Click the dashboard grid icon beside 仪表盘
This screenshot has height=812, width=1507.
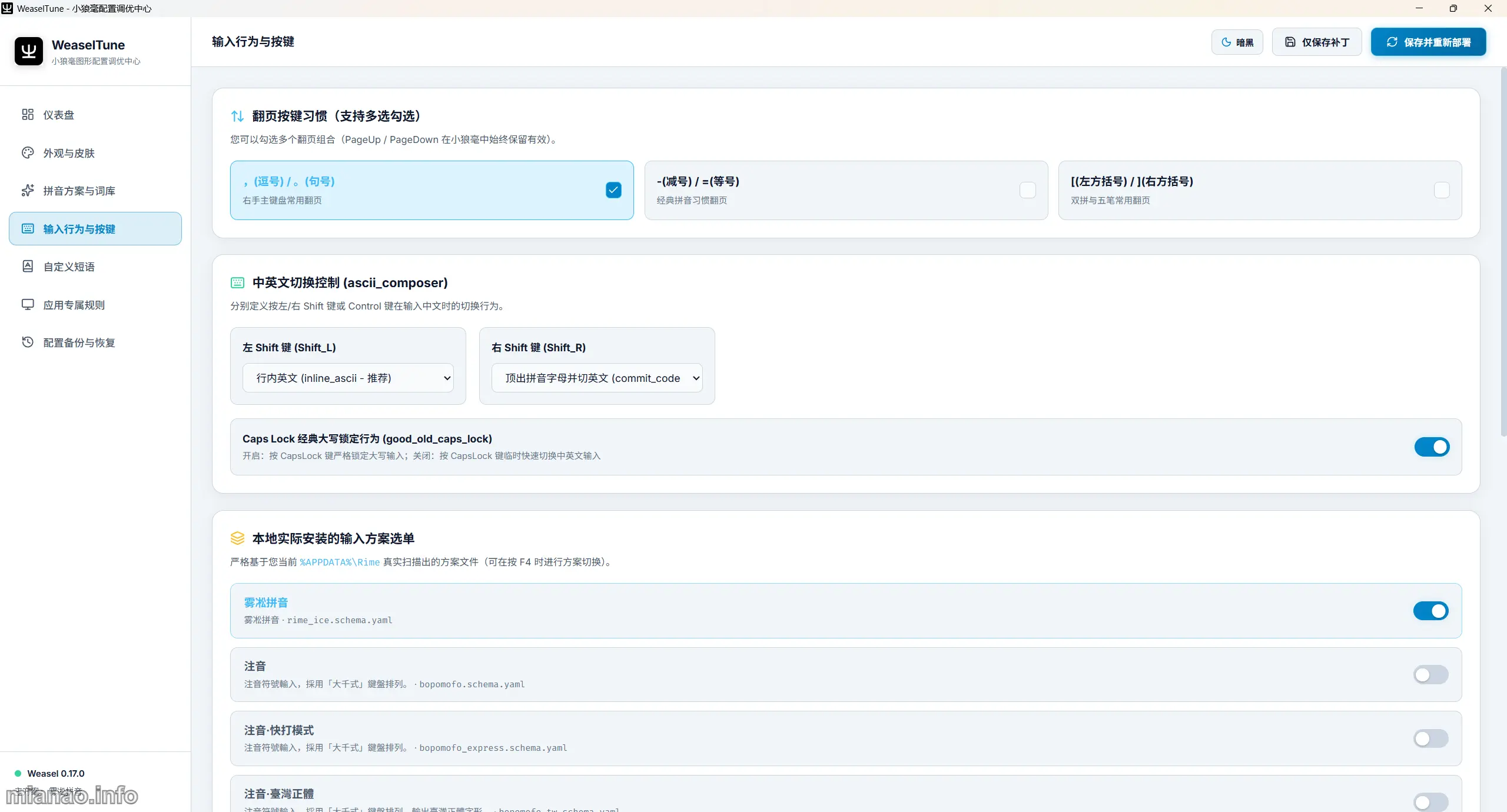(28, 114)
